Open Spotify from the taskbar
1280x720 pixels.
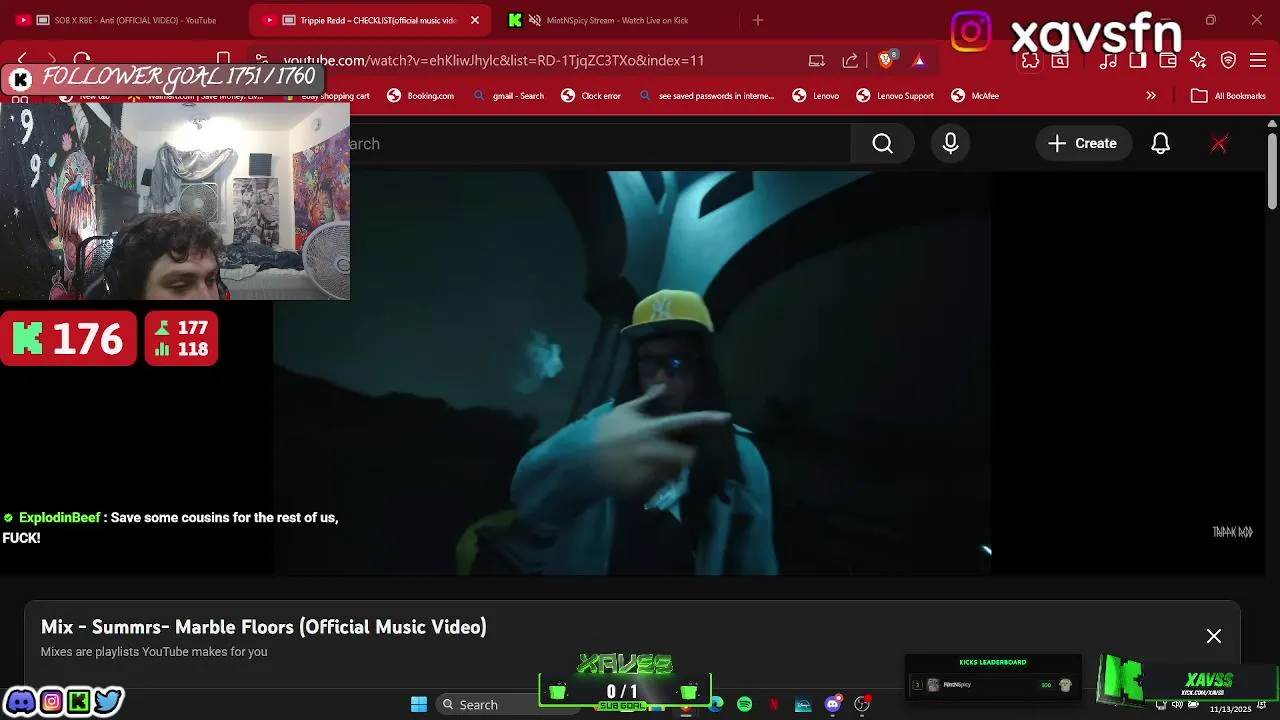(745, 704)
